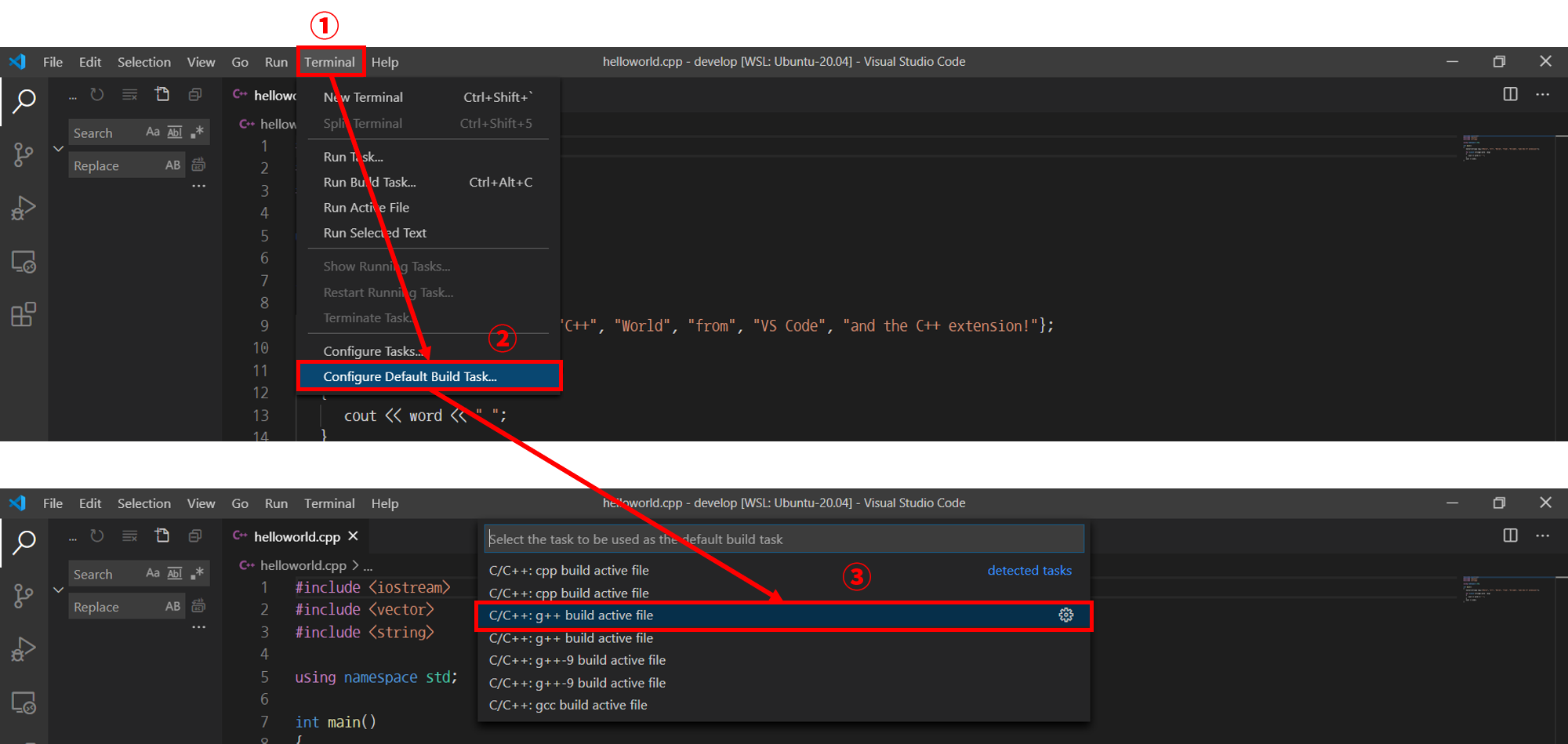Collapse the Replace field in the window showing the task picker
Screen dimensions: 1568x744
tap(58, 590)
